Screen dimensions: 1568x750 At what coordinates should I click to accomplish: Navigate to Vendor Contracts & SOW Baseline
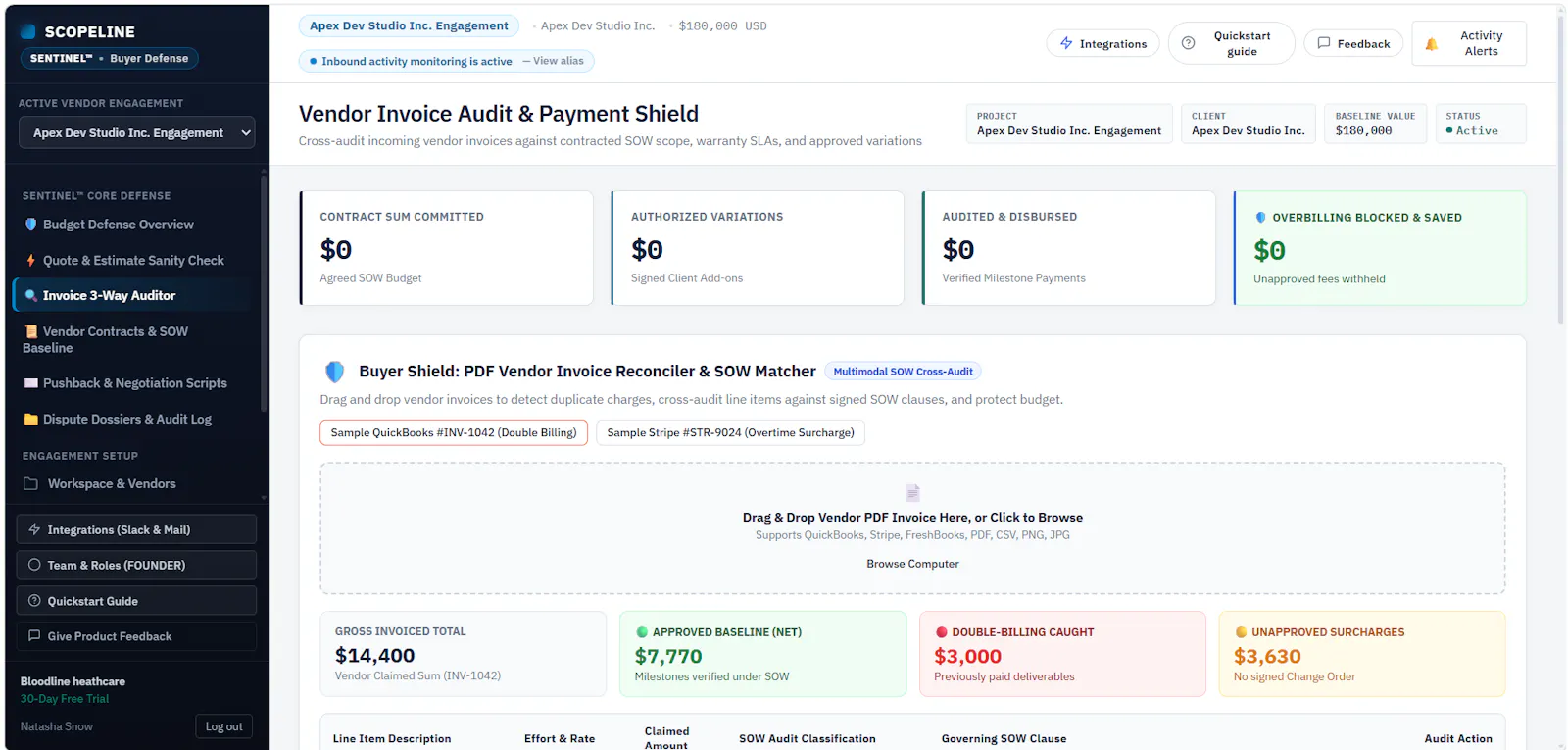tap(132, 339)
